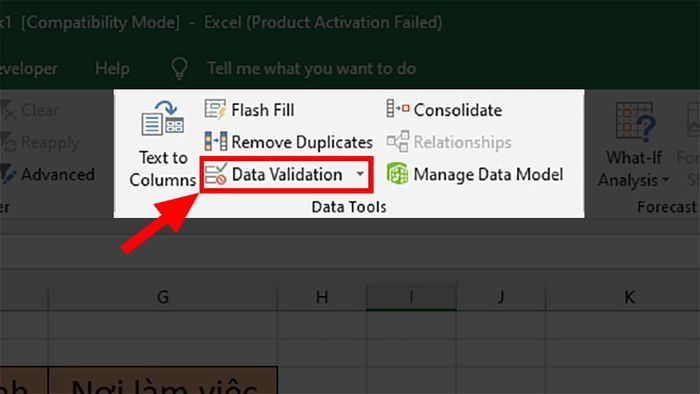The width and height of the screenshot is (700, 394).
Task: Select the Remove Duplicates icon
Action: coord(216,141)
